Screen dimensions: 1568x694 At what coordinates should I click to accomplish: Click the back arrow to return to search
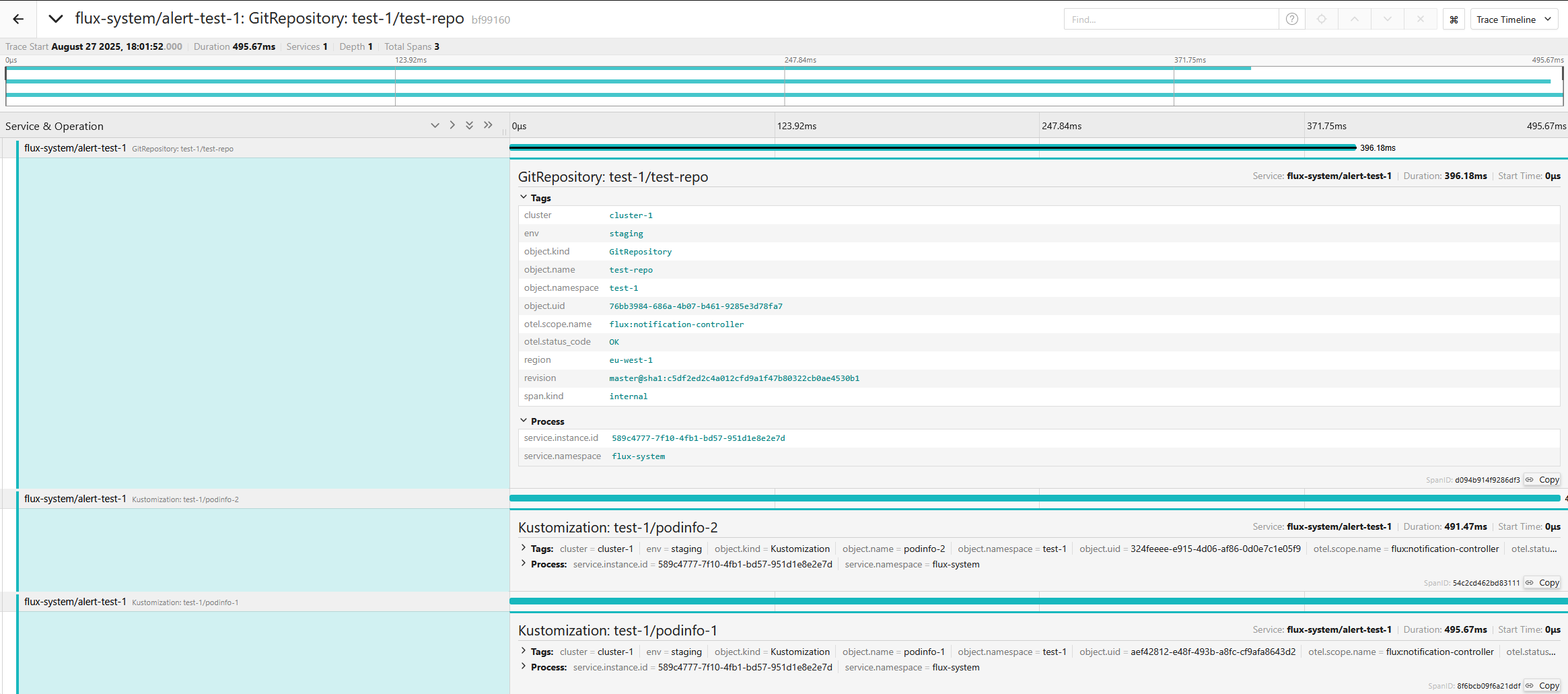coord(18,19)
